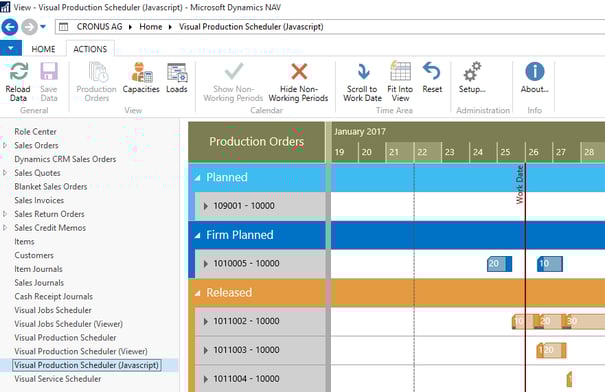Expand order 1011004 - 10000

tap(206, 379)
